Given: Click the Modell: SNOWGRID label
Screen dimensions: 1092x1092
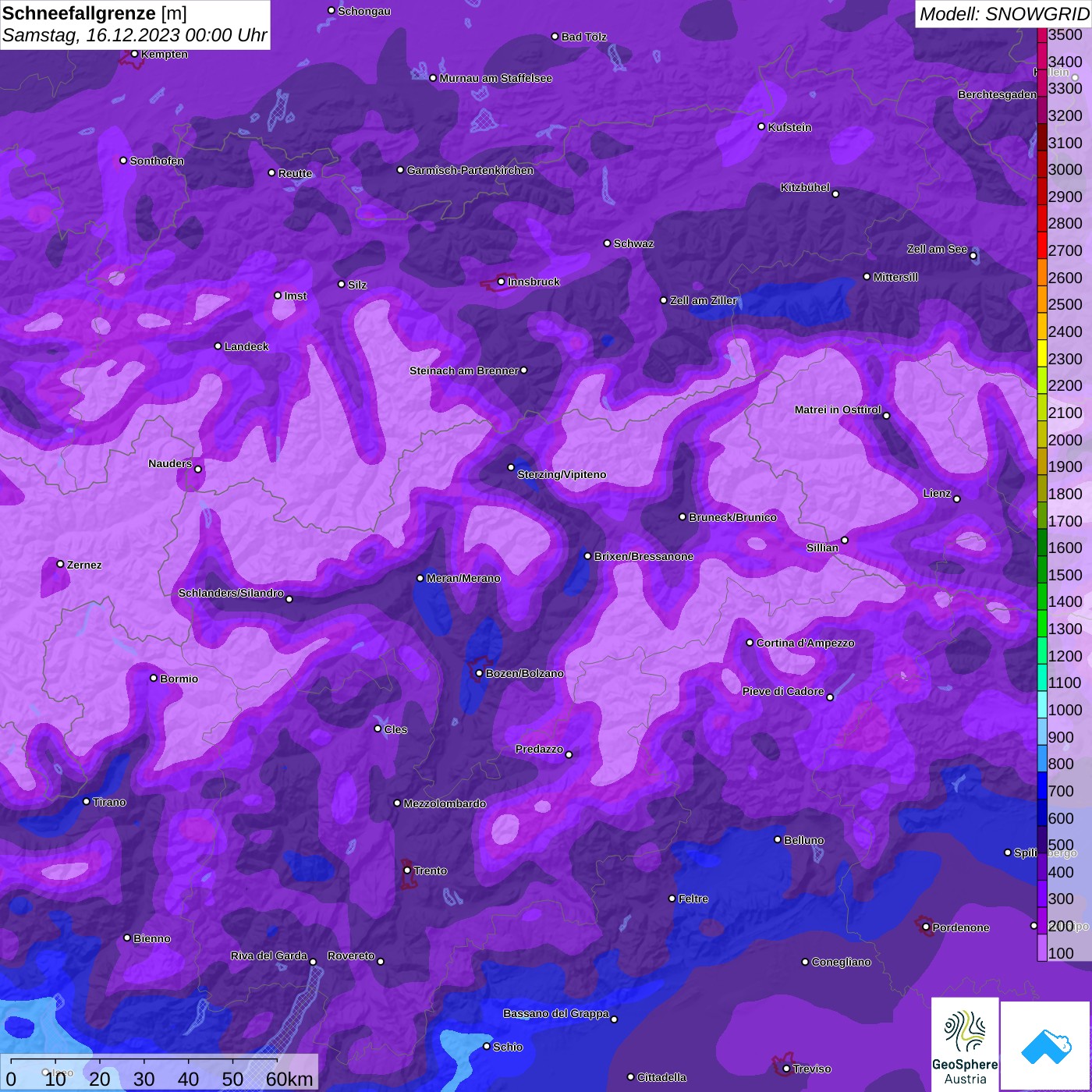Looking at the screenshot, I should [x=1004, y=14].
